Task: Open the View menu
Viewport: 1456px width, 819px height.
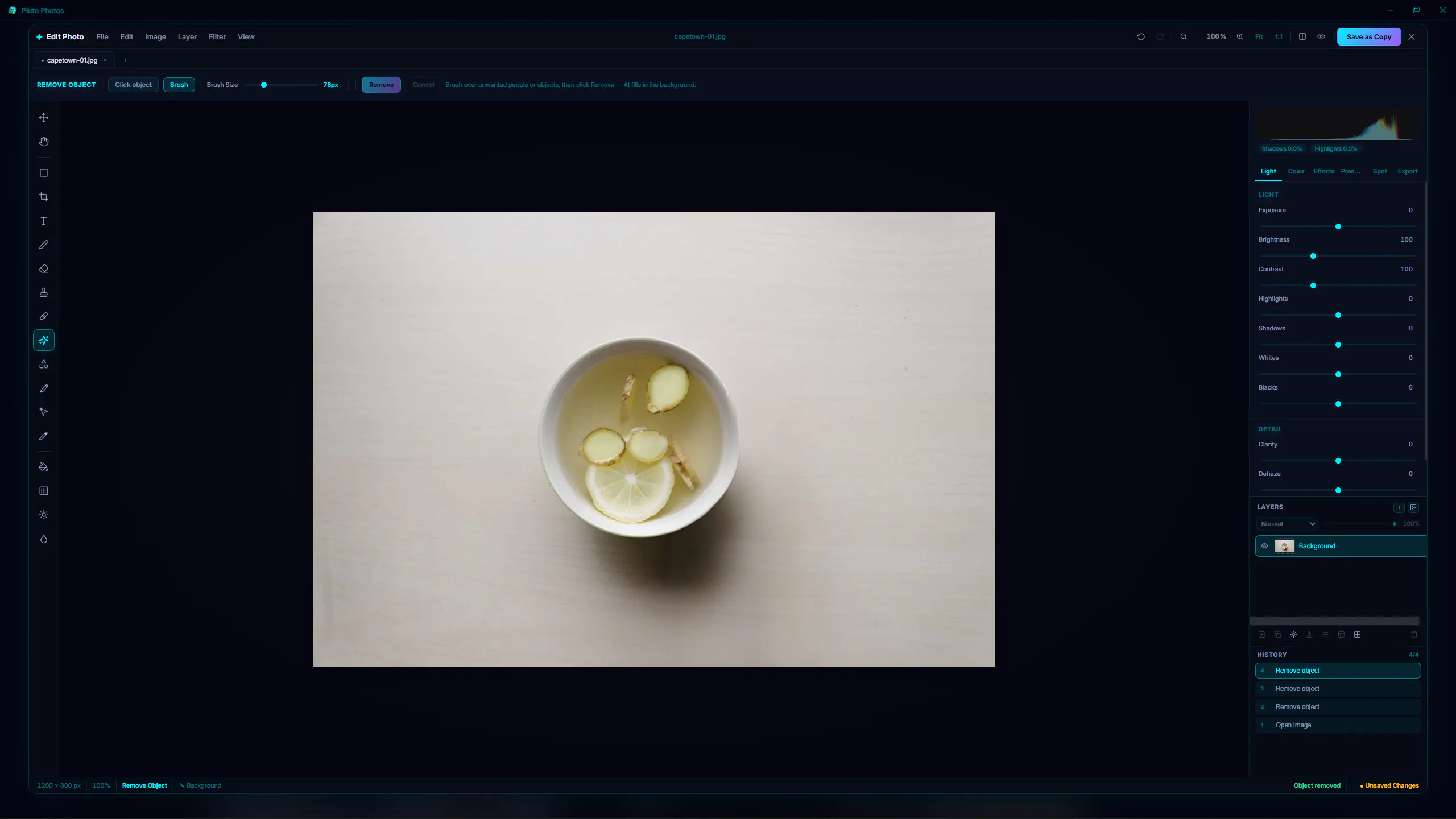Action: pos(246,36)
